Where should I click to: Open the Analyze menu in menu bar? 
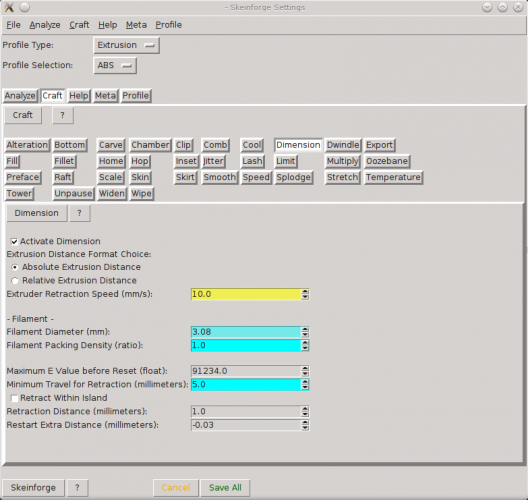pyautogui.click(x=45, y=25)
